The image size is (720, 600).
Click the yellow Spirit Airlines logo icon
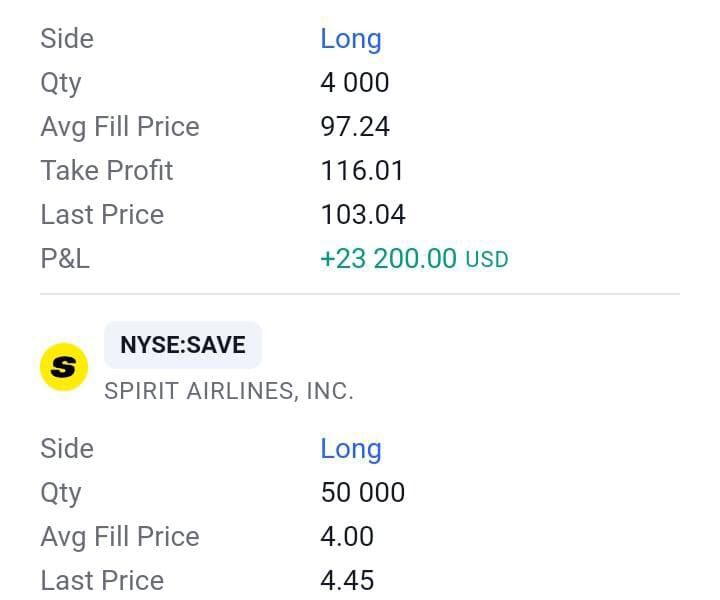[63, 367]
